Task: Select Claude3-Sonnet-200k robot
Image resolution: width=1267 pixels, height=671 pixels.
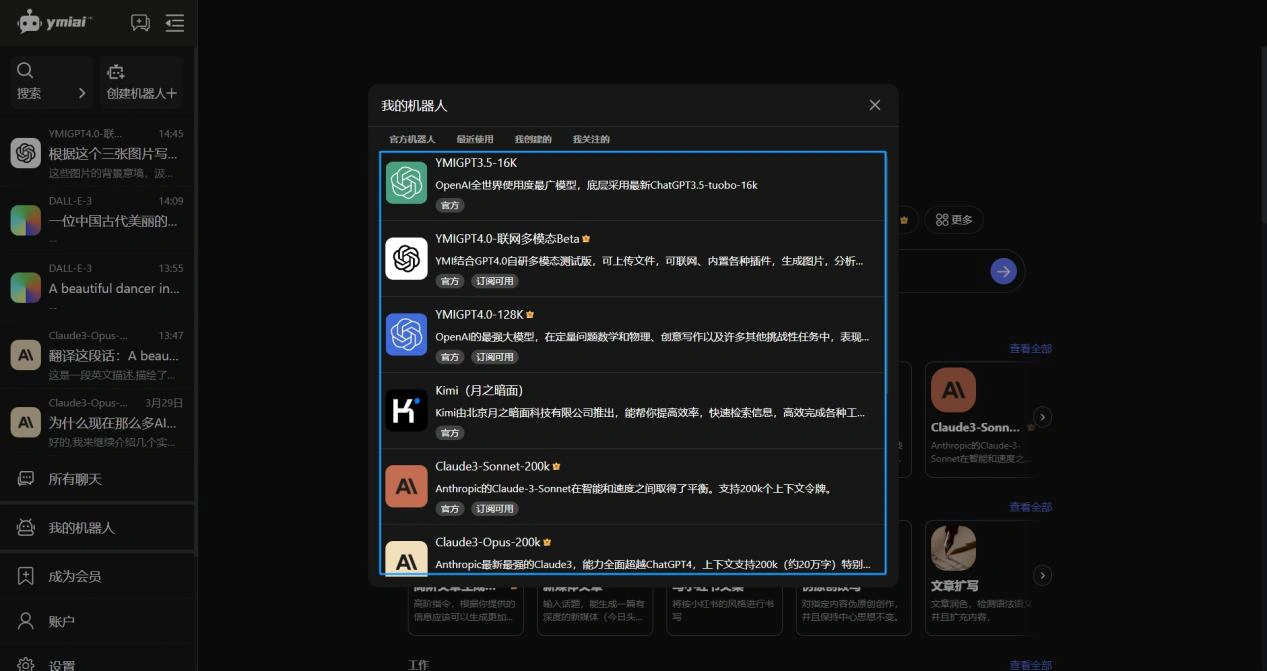Action: click(x=633, y=487)
